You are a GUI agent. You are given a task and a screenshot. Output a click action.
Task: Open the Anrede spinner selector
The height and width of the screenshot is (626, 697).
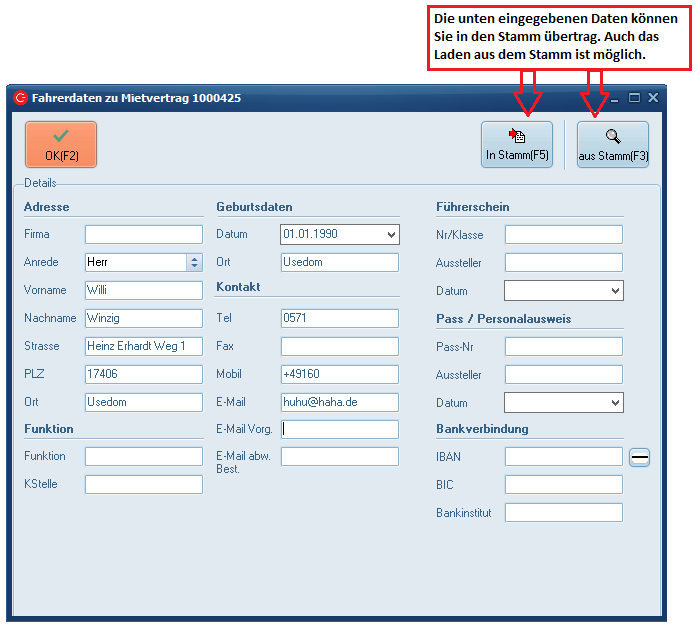point(194,262)
